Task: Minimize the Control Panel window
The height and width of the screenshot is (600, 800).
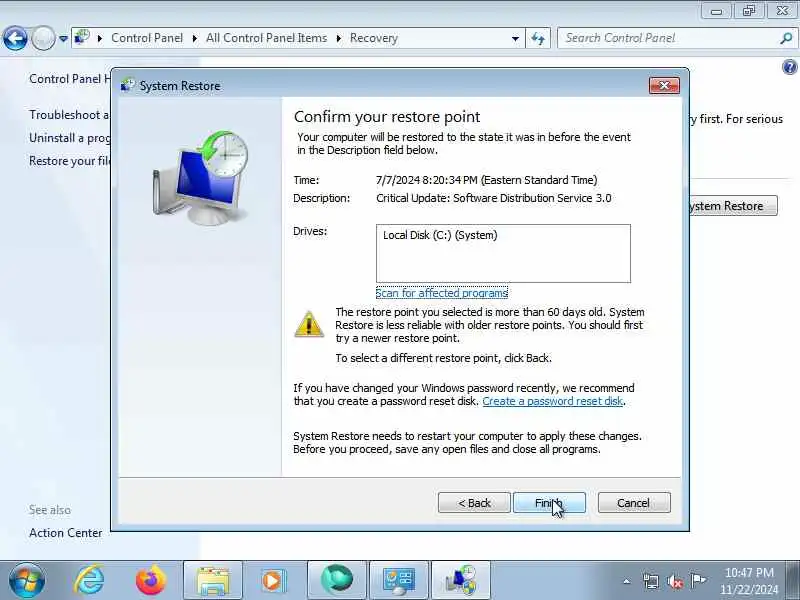Action: (716, 10)
